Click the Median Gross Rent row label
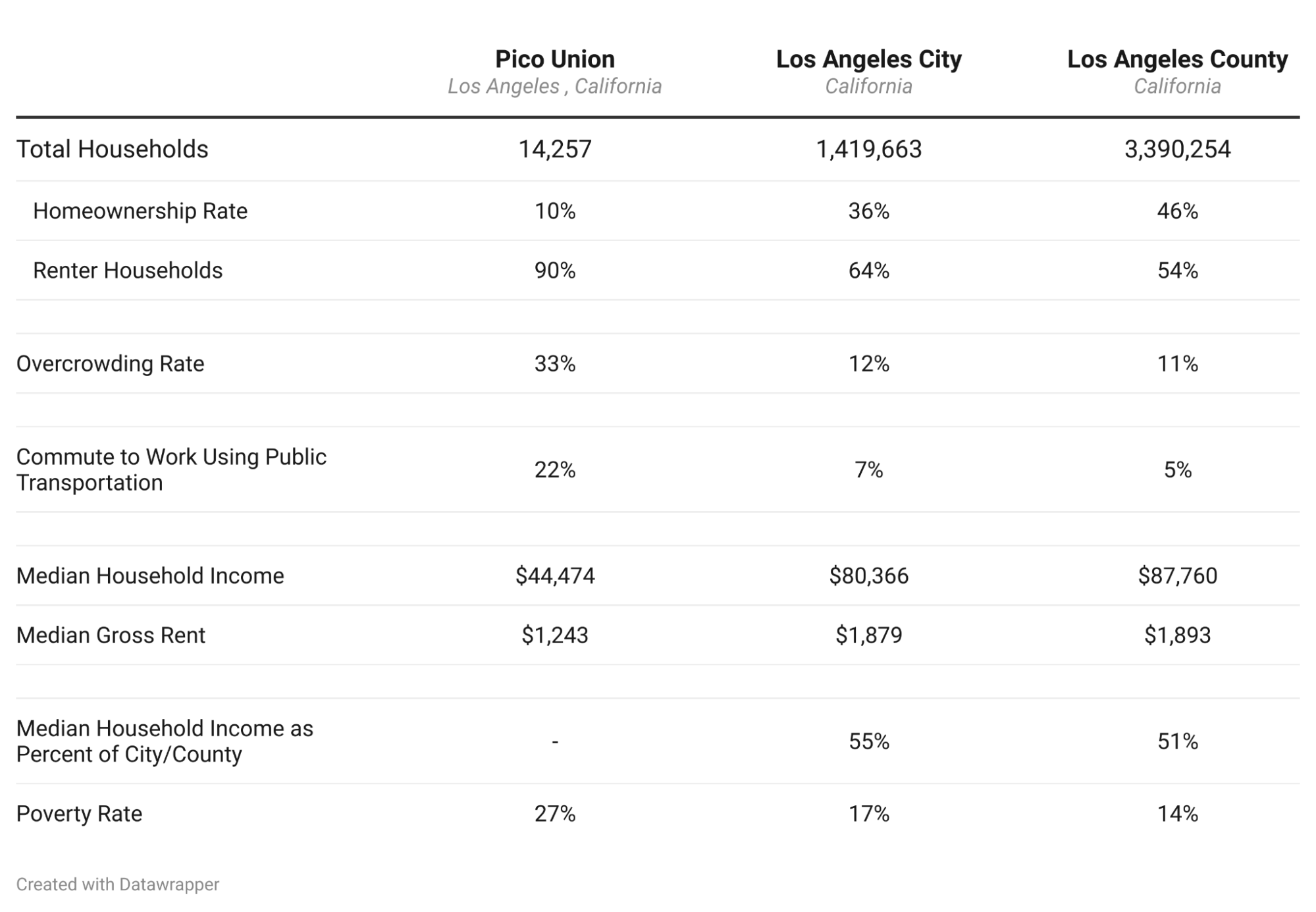The height and width of the screenshot is (912, 1316). 111,635
